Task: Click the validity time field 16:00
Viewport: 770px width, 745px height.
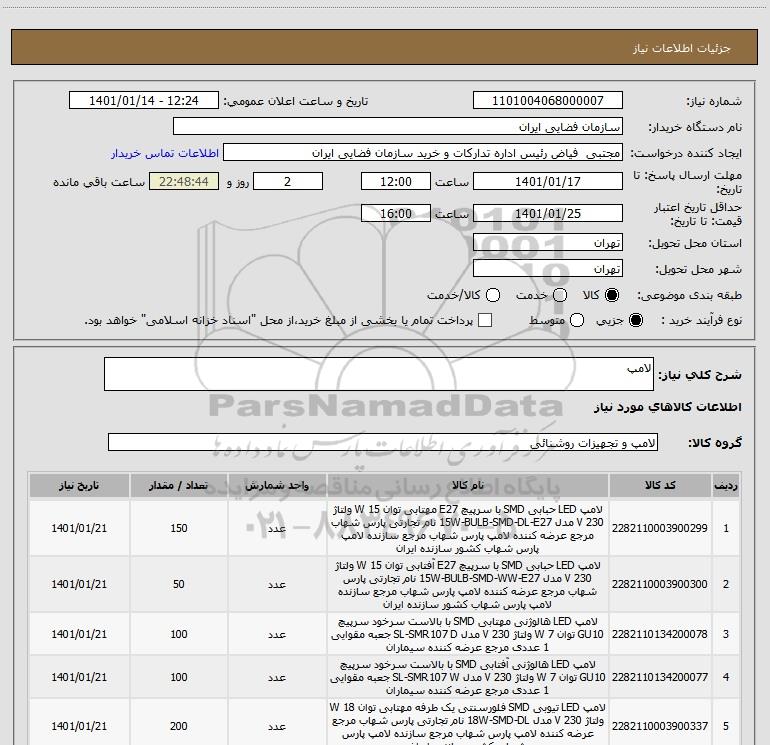Action: 396,213
